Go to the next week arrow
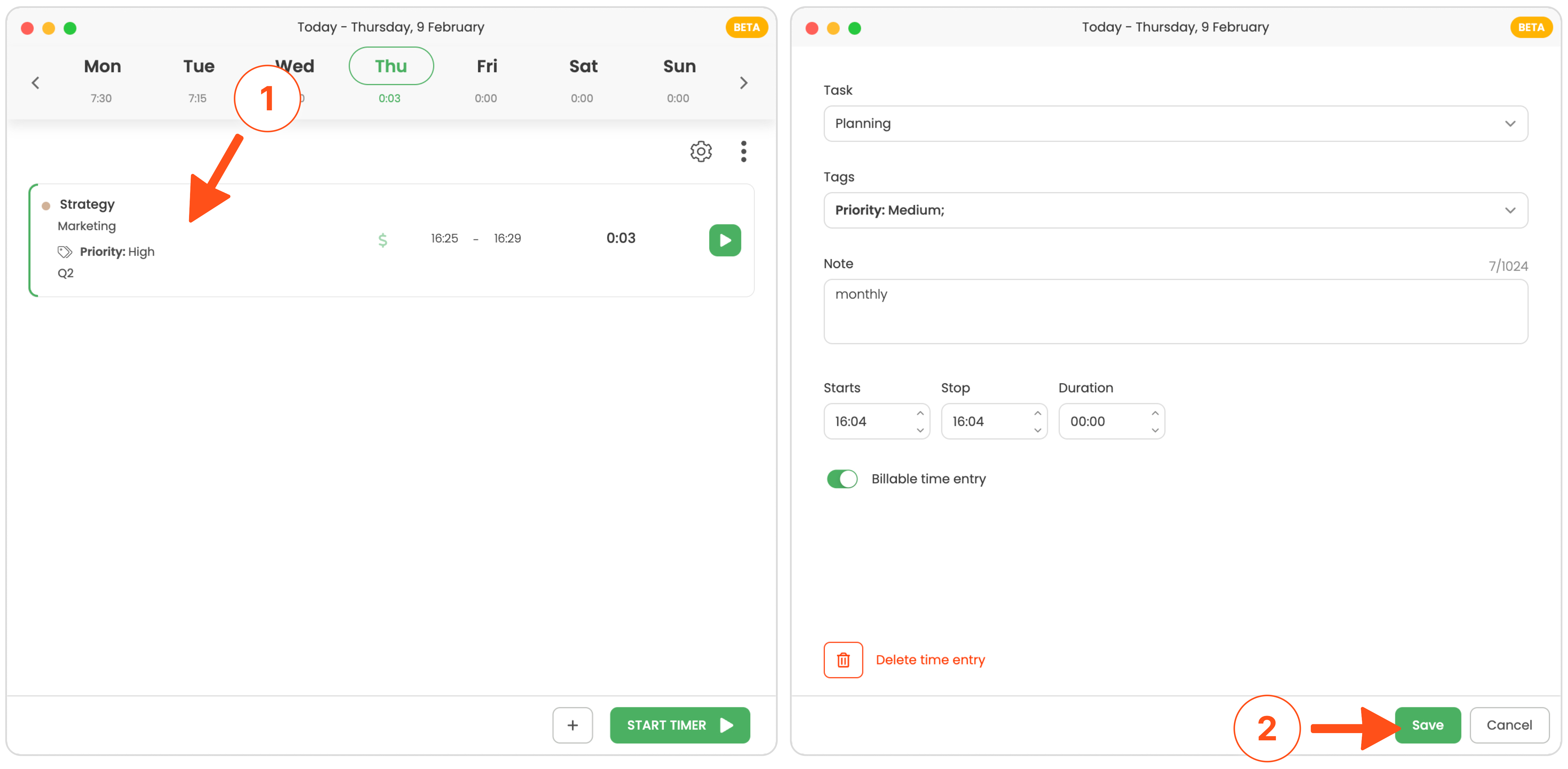The width and height of the screenshot is (1568, 769). (x=743, y=83)
